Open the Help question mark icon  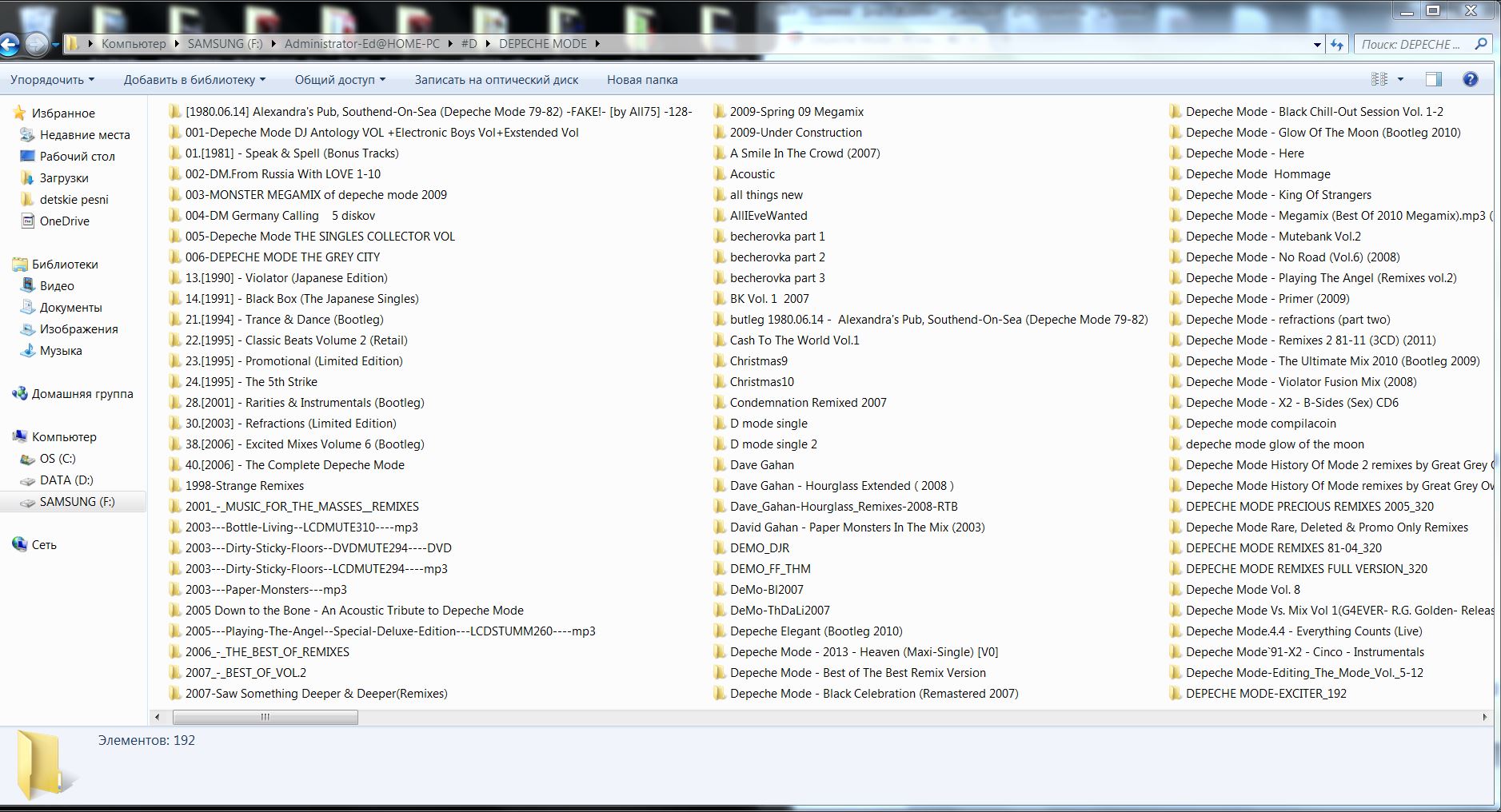[1470, 79]
